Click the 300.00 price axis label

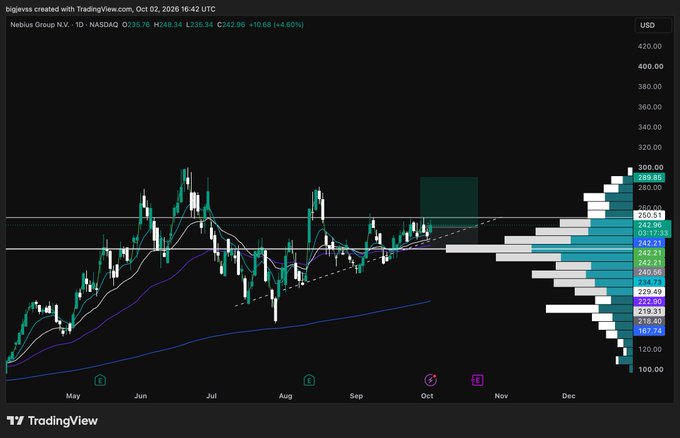pos(651,167)
